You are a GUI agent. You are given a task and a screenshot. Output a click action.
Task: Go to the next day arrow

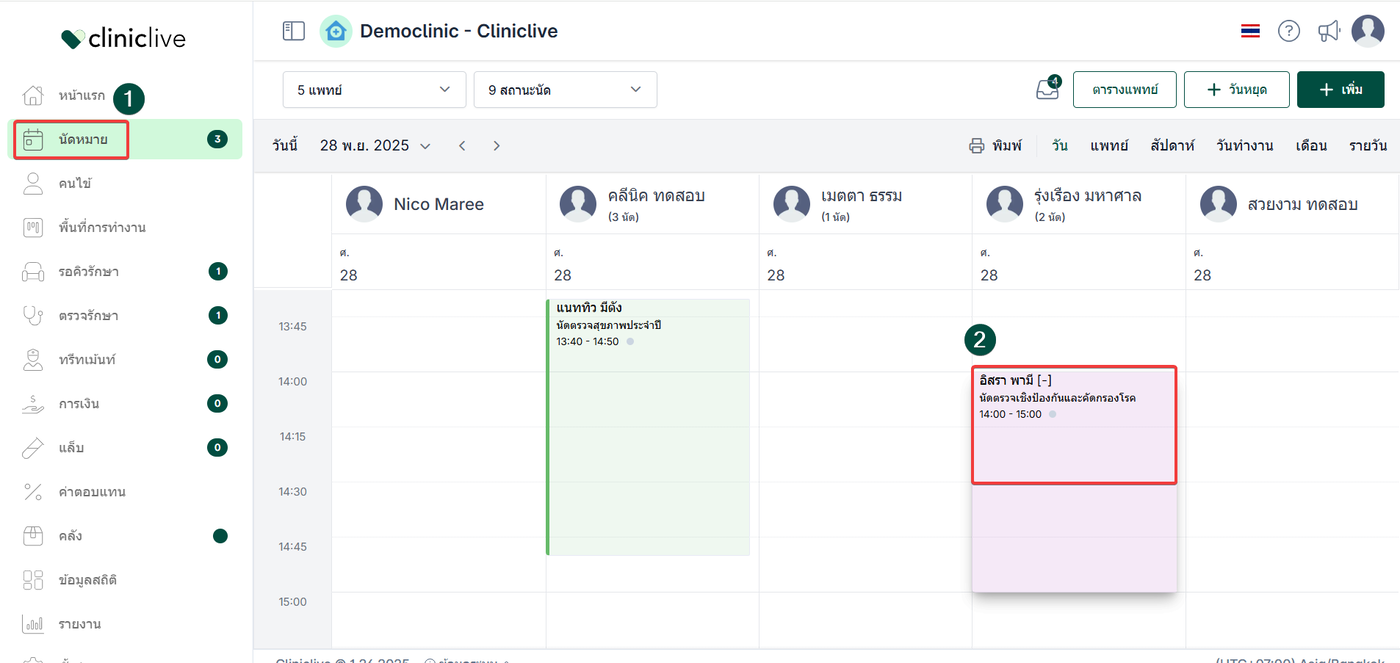coord(496,146)
